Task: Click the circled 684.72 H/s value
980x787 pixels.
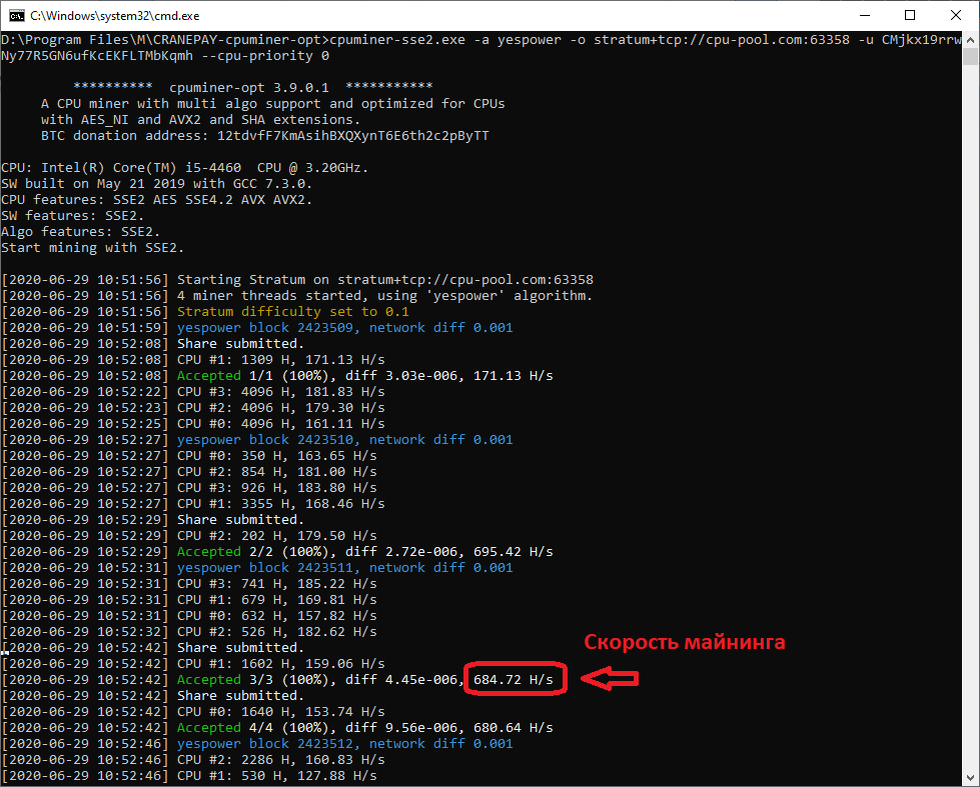Action: [x=514, y=679]
